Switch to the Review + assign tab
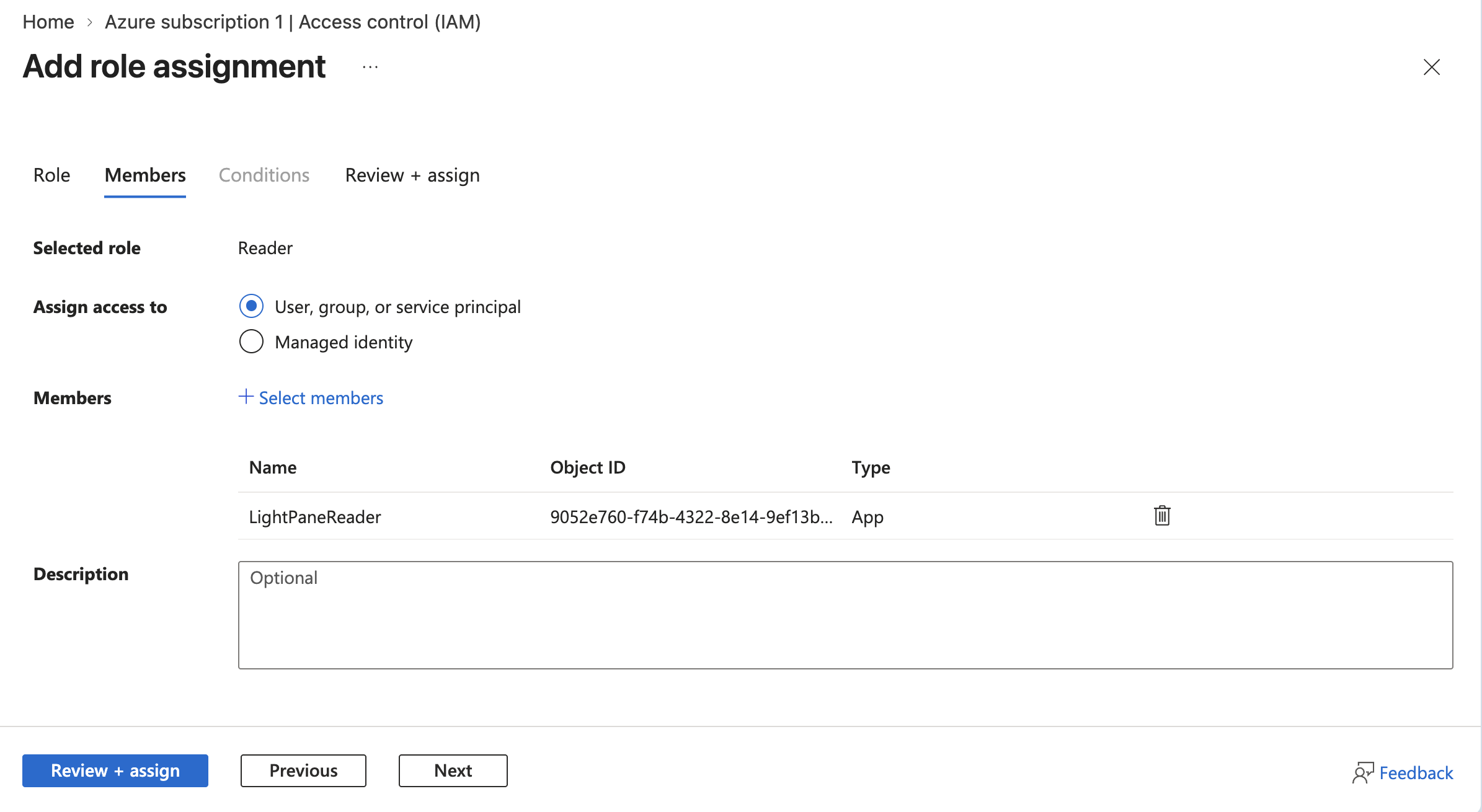Screen dimensions: 1482x812 pos(412,175)
